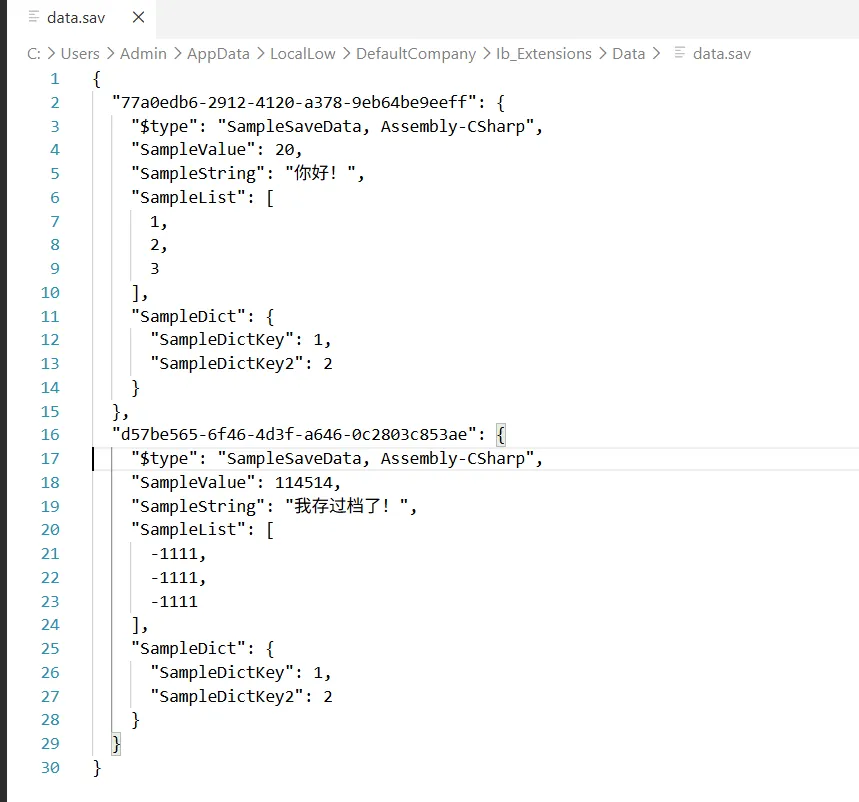
Task: Click the highlighted closing brace on line 29
Action: [116, 744]
